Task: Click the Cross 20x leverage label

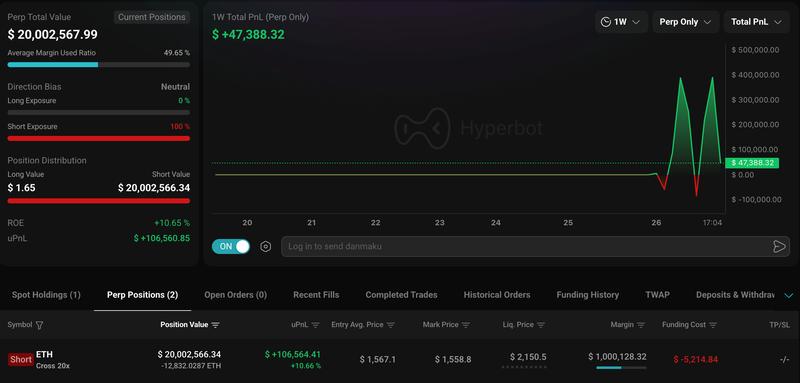Action: point(53,366)
